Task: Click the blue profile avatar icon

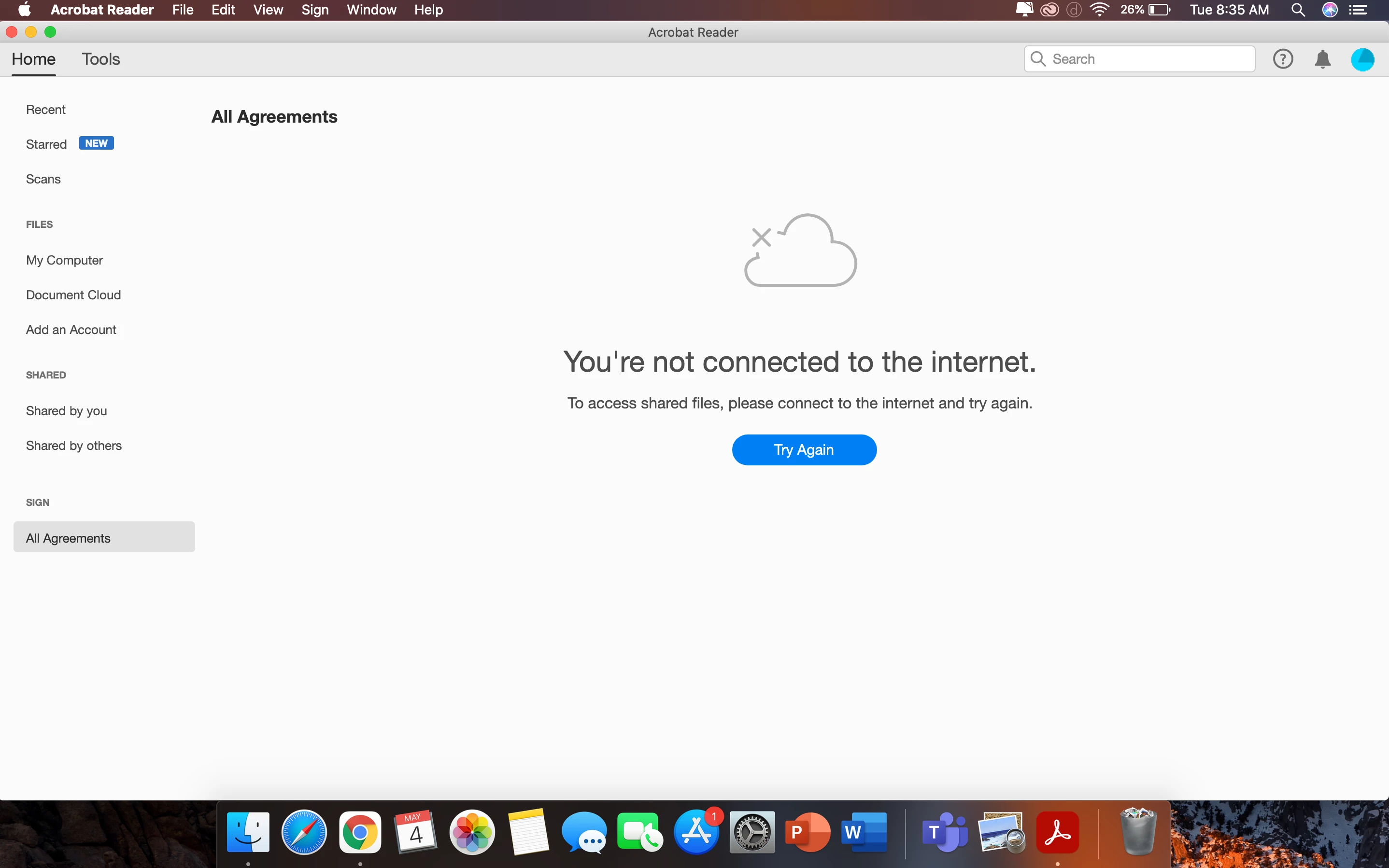Action: 1362,59
